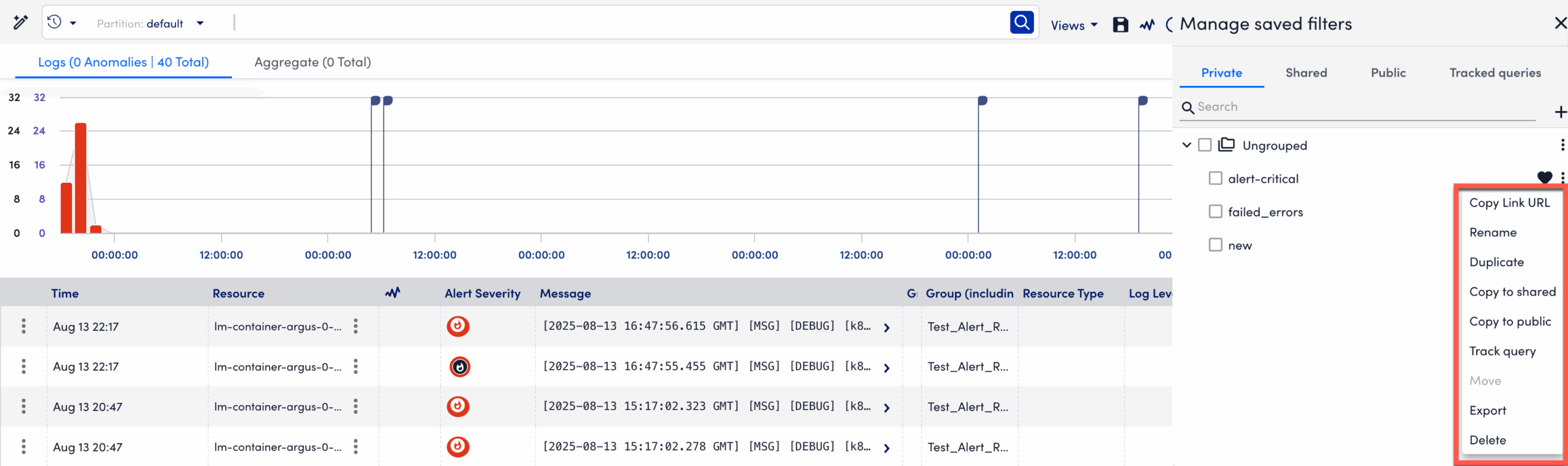Check the failed_errors filter checkbox
This screenshot has width=1568, height=466.
point(1215,211)
